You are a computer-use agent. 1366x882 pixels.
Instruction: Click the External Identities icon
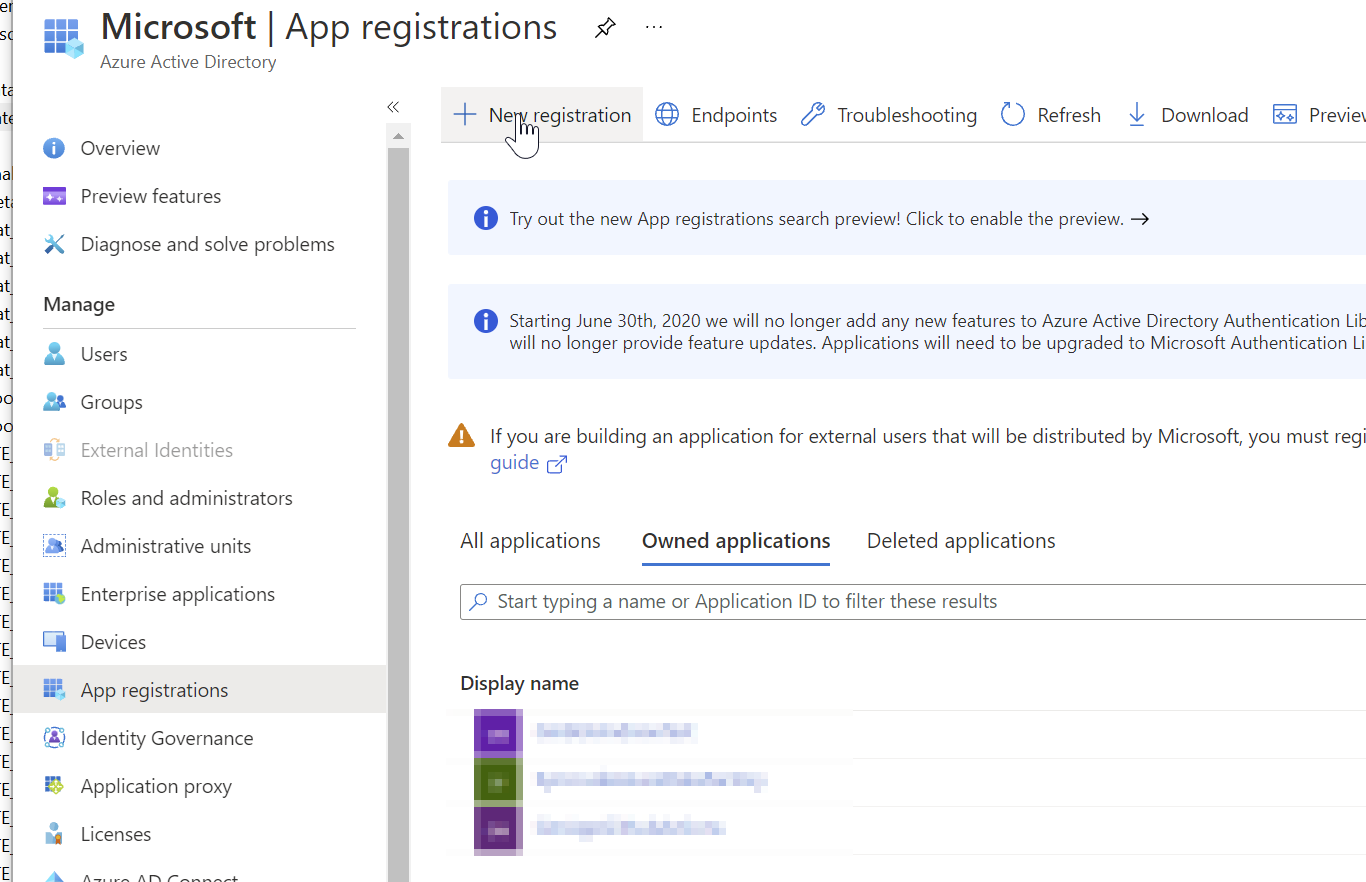coord(54,450)
